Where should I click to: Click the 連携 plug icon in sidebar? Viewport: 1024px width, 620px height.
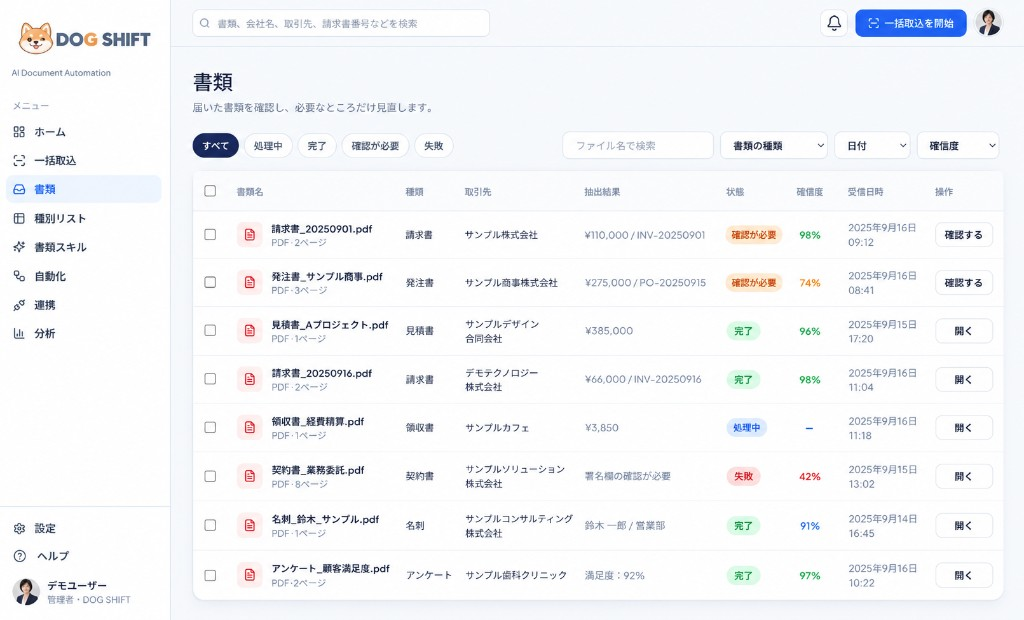coord(19,305)
